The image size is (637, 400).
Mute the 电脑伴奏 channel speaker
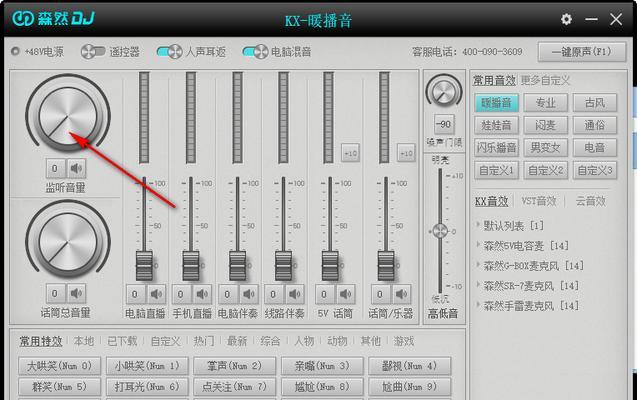click(x=248, y=294)
